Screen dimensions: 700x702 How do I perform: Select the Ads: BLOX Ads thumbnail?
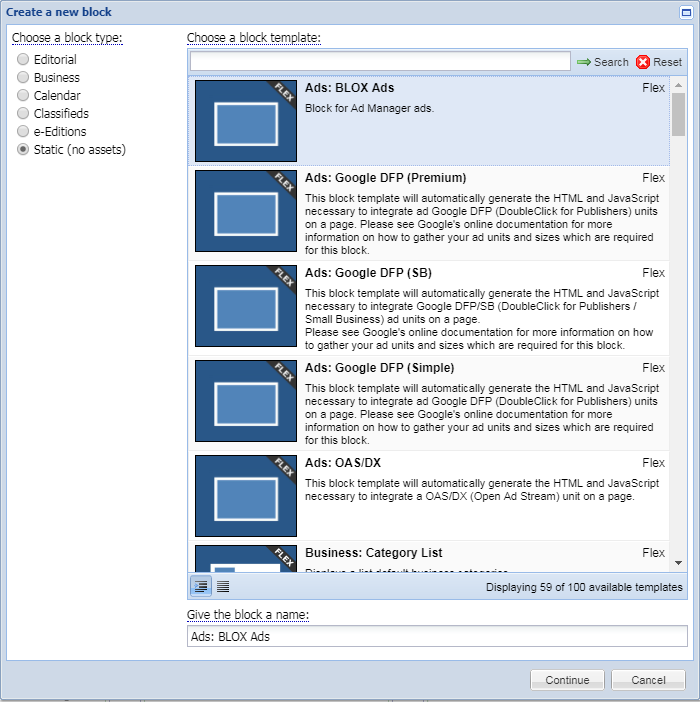(x=245, y=121)
